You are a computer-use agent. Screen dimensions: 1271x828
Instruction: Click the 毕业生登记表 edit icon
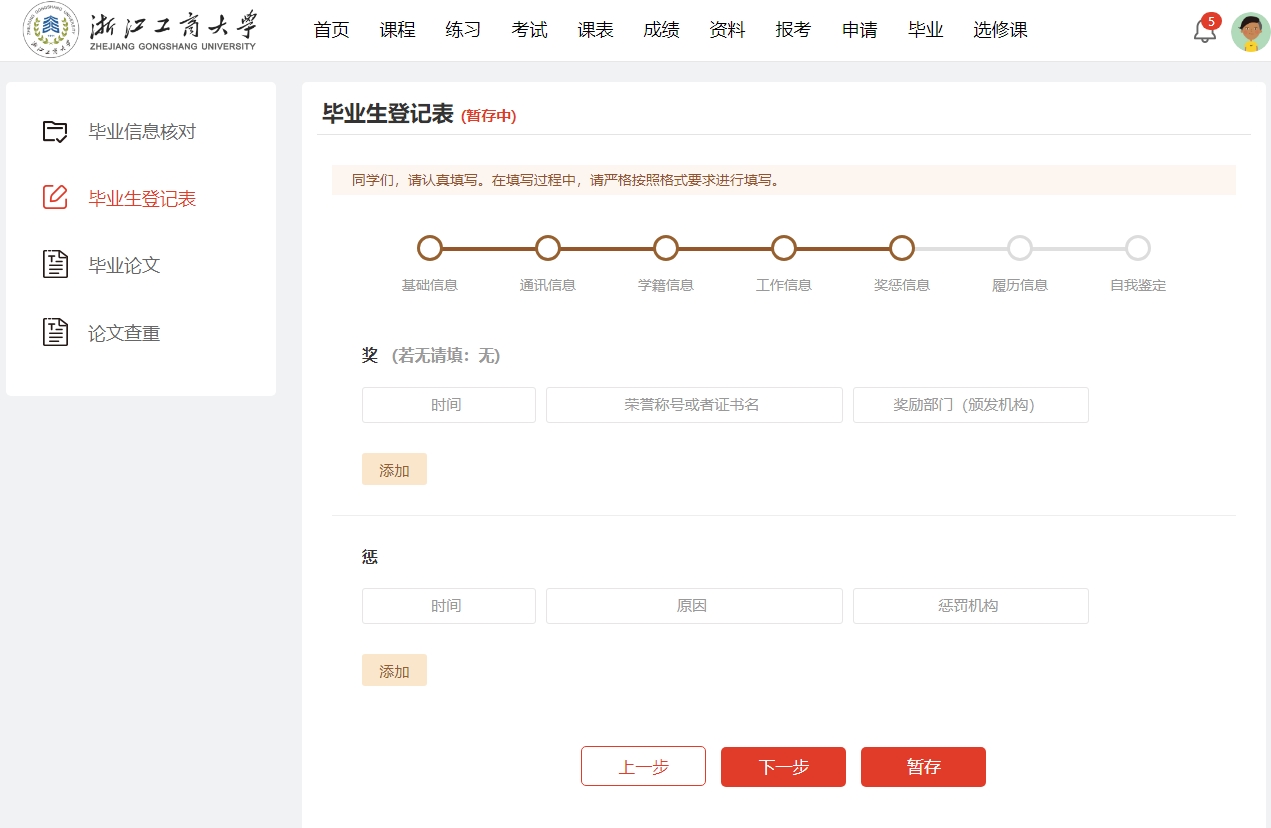click(55, 198)
